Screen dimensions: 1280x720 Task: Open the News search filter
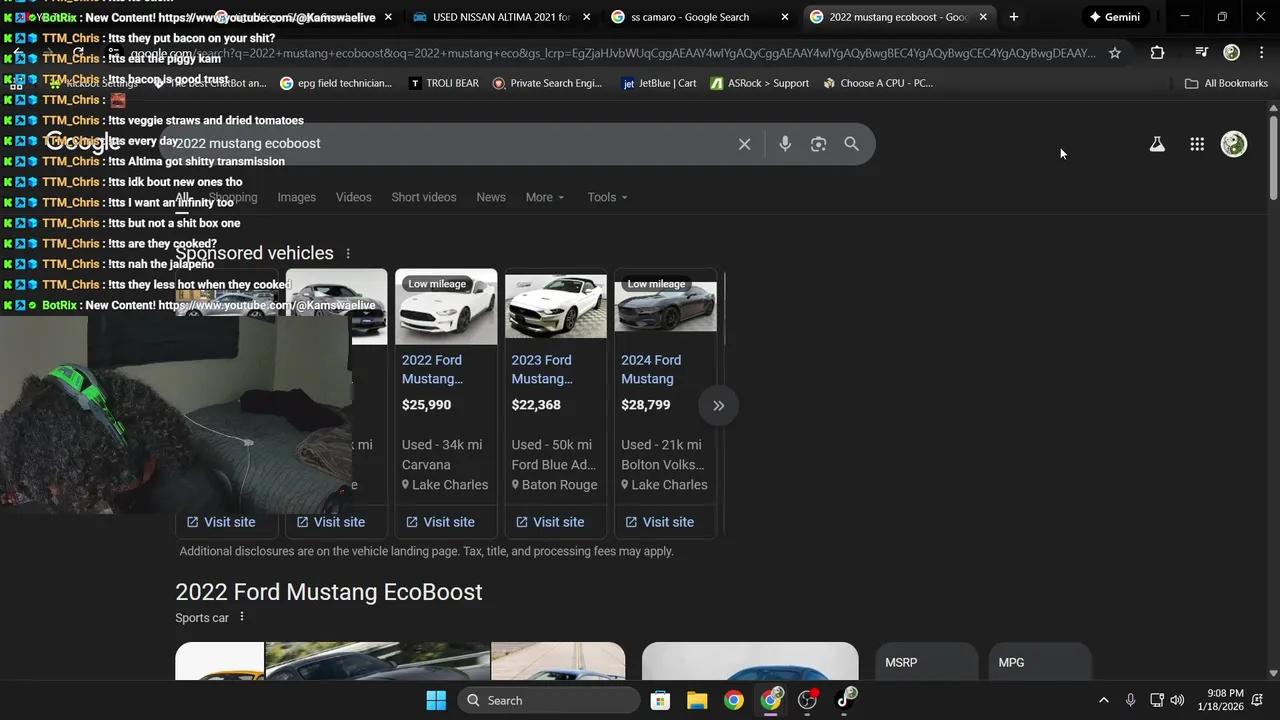[491, 197]
